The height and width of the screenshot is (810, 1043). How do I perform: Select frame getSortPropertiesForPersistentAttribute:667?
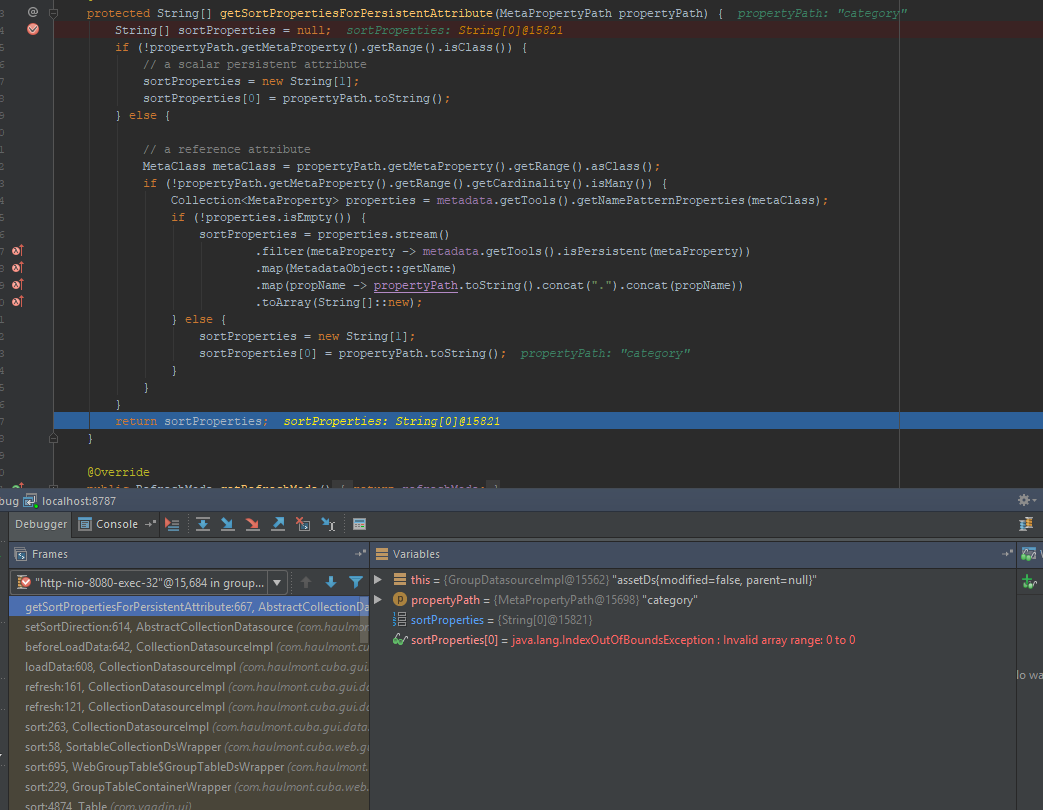(188, 607)
